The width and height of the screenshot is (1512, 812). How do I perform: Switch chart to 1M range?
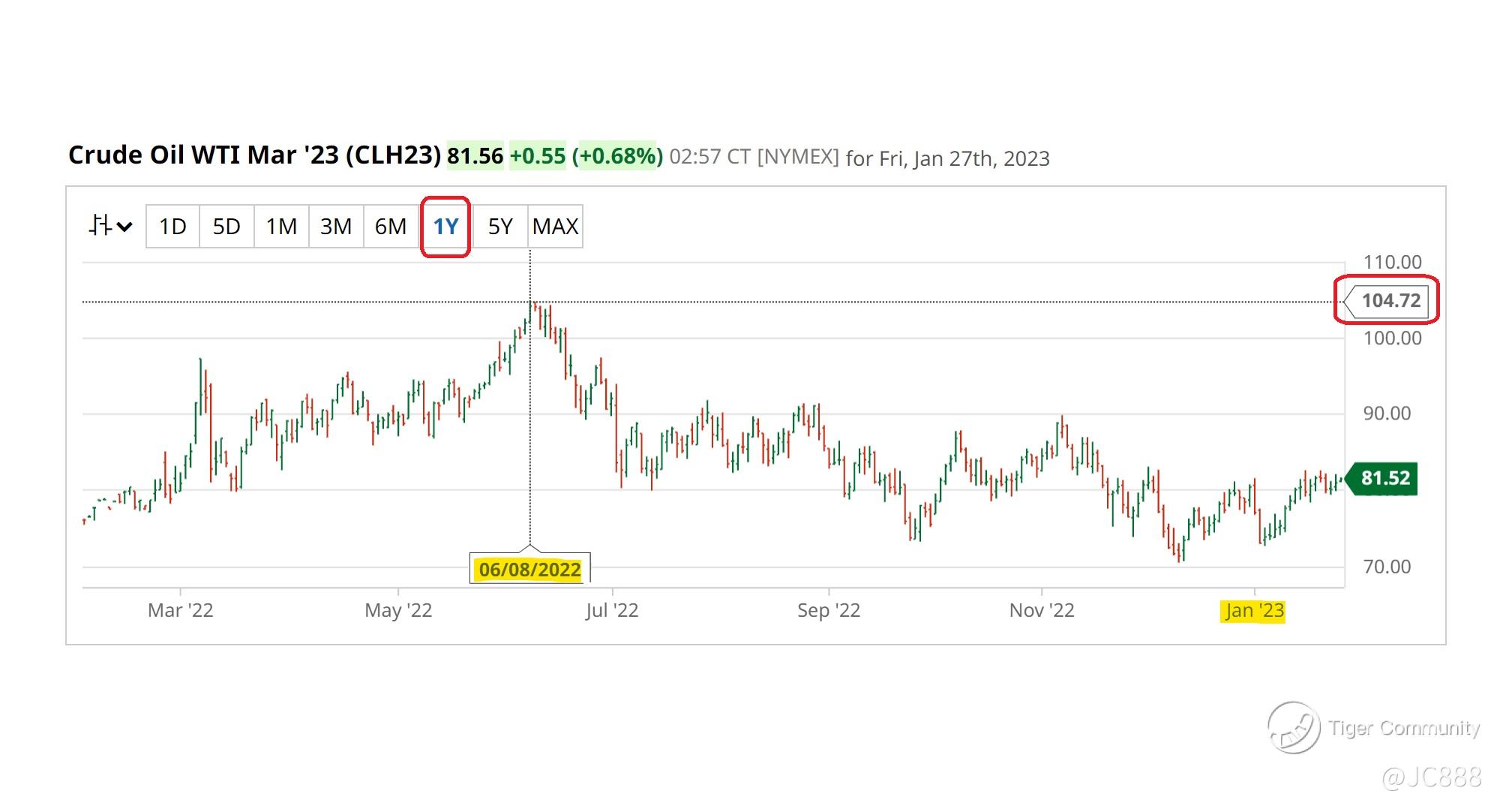tap(281, 226)
